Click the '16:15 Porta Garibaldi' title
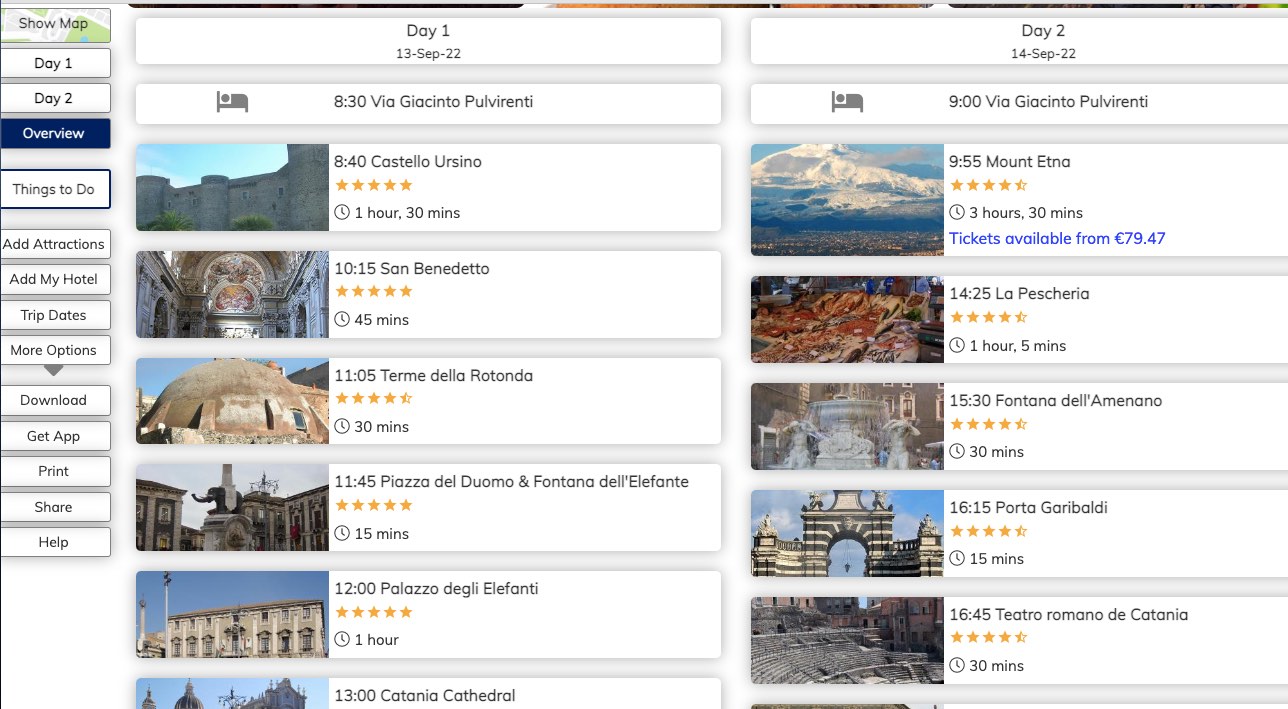Image resolution: width=1288 pixels, height=709 pixels. click(x=1028, y=508)
